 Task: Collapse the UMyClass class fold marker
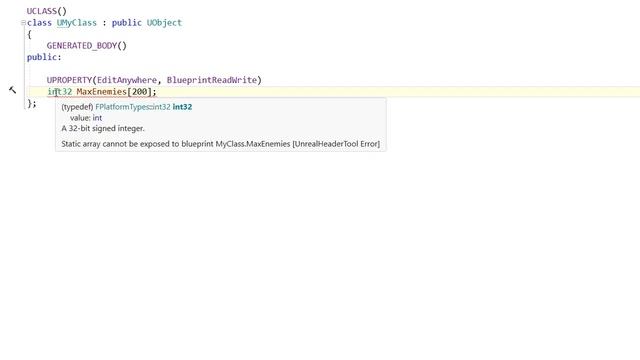pos(23,23)
